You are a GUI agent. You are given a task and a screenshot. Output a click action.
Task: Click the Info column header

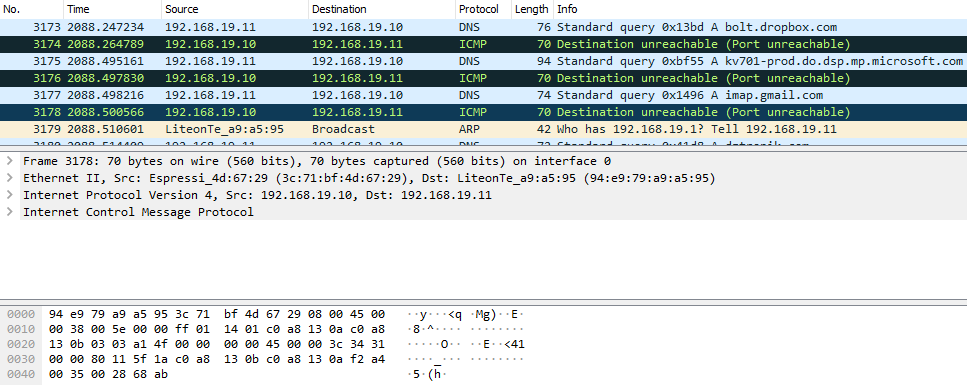[x=760, y=9]
